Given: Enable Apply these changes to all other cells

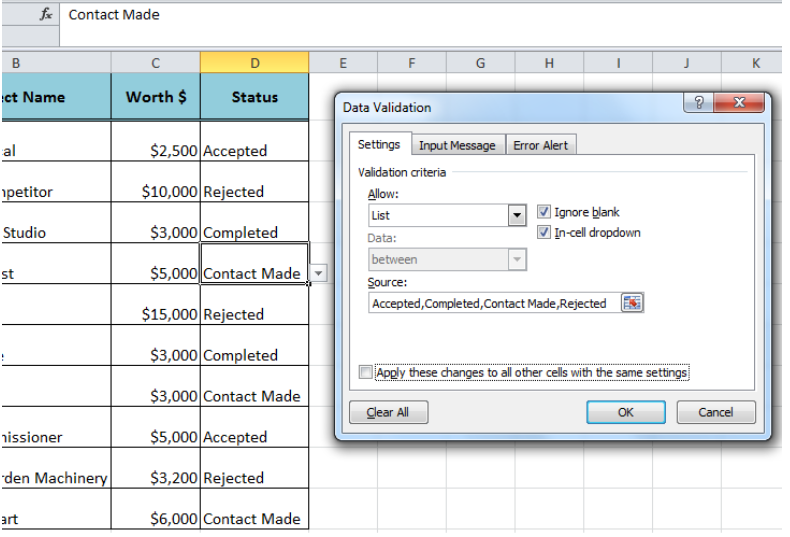Looking at the screenshot, I should point(366,372).
